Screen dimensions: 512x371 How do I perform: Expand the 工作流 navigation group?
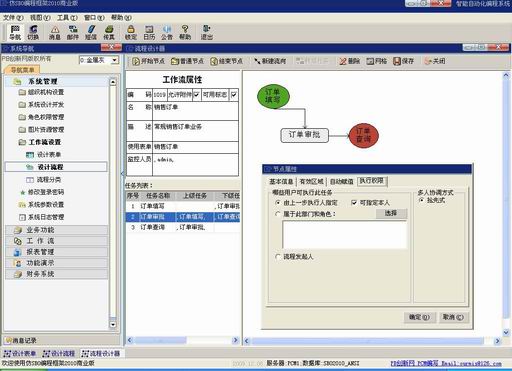click(57, 241)
